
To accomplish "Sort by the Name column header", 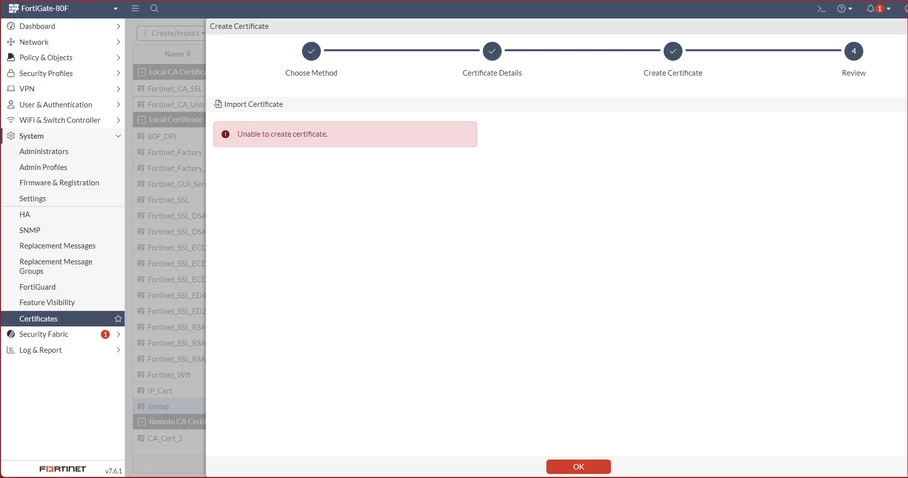I will [177, 54].
